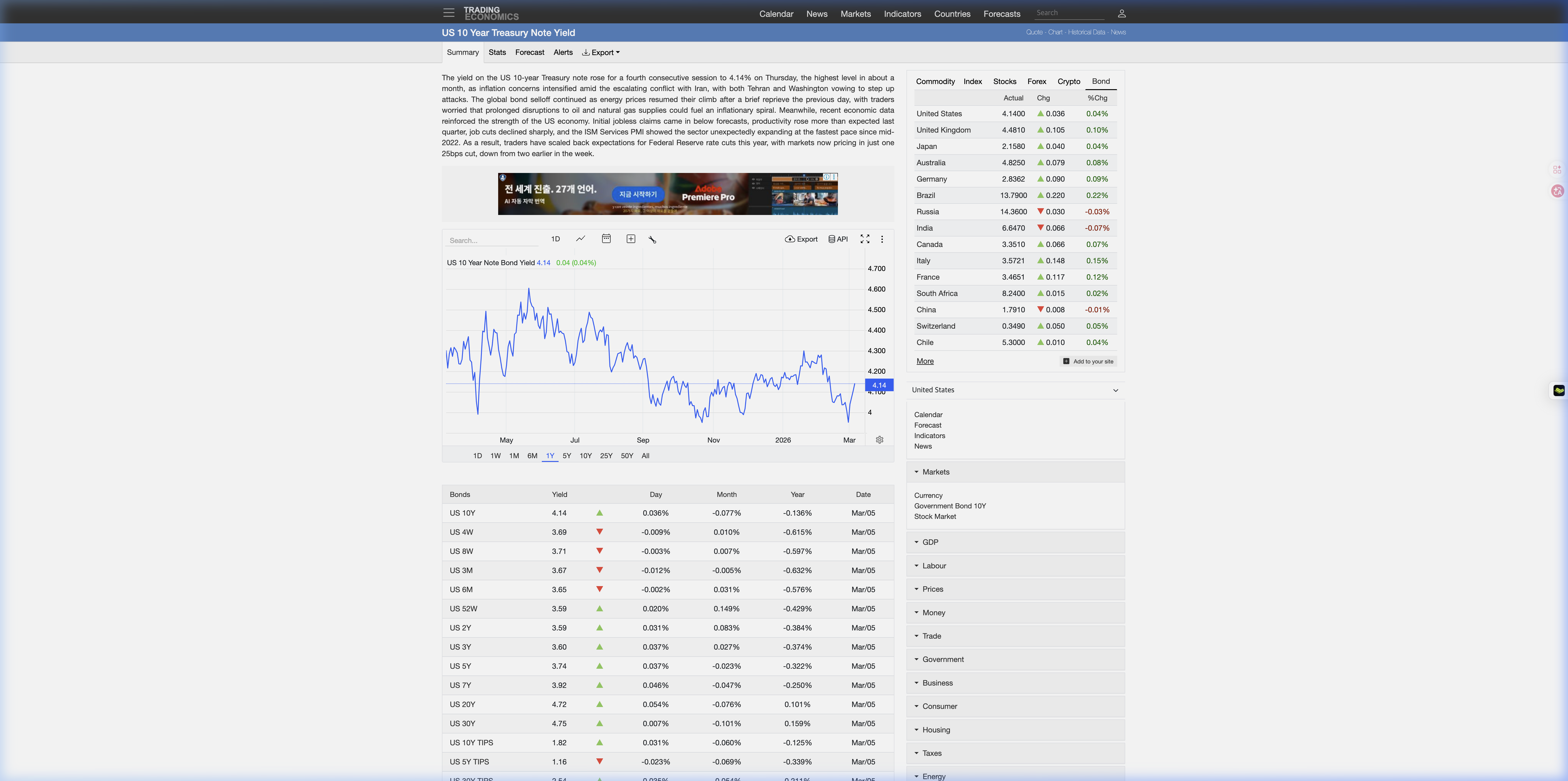Open the hamburger menu in header

(449, 13)
